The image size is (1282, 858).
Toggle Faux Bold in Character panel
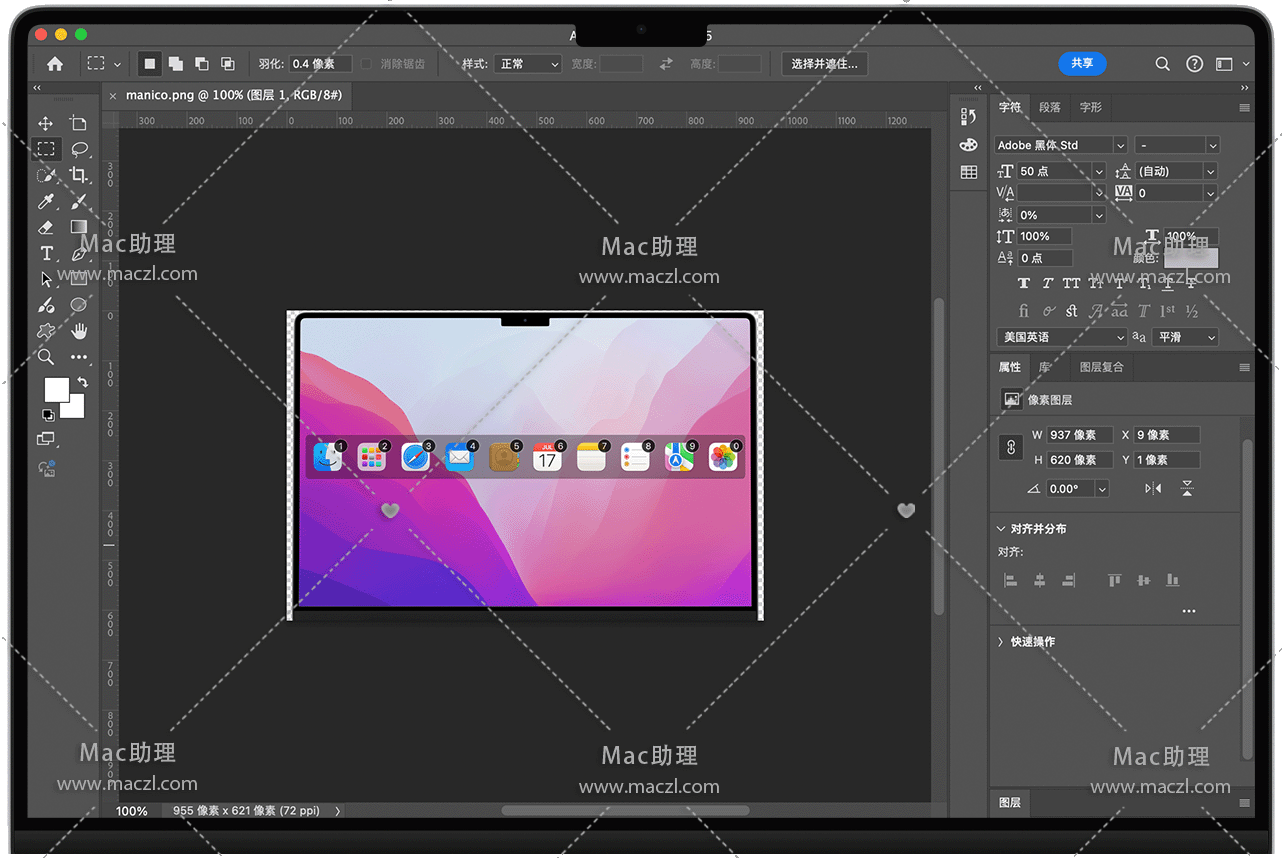[x=1023, y=284]
